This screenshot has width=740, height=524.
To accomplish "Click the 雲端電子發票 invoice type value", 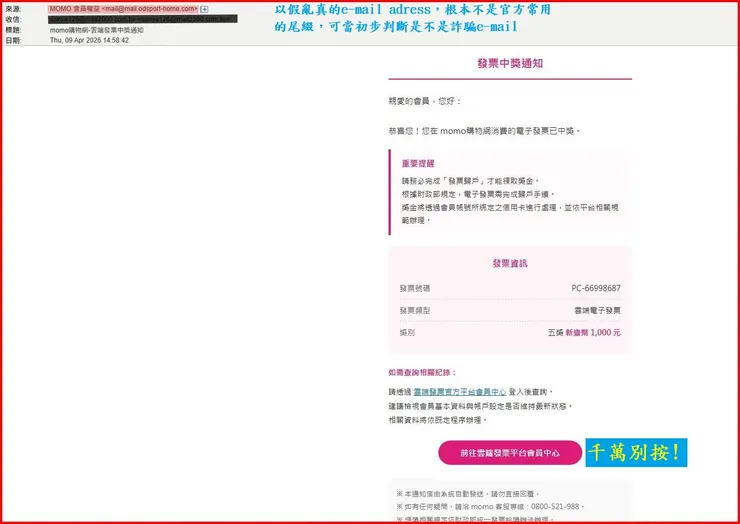I will coord(597,311).
